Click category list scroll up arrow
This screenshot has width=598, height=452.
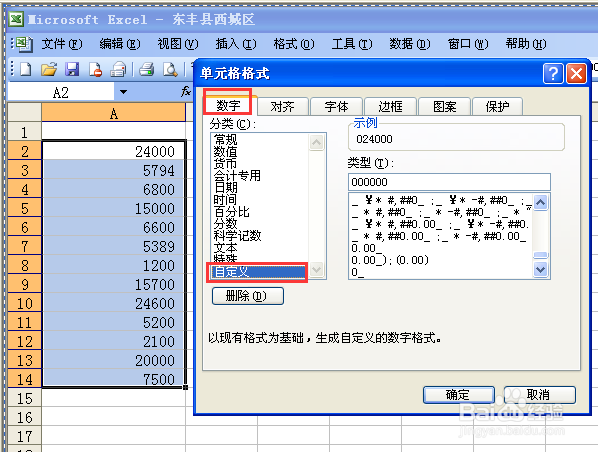[x=316, y=142]
